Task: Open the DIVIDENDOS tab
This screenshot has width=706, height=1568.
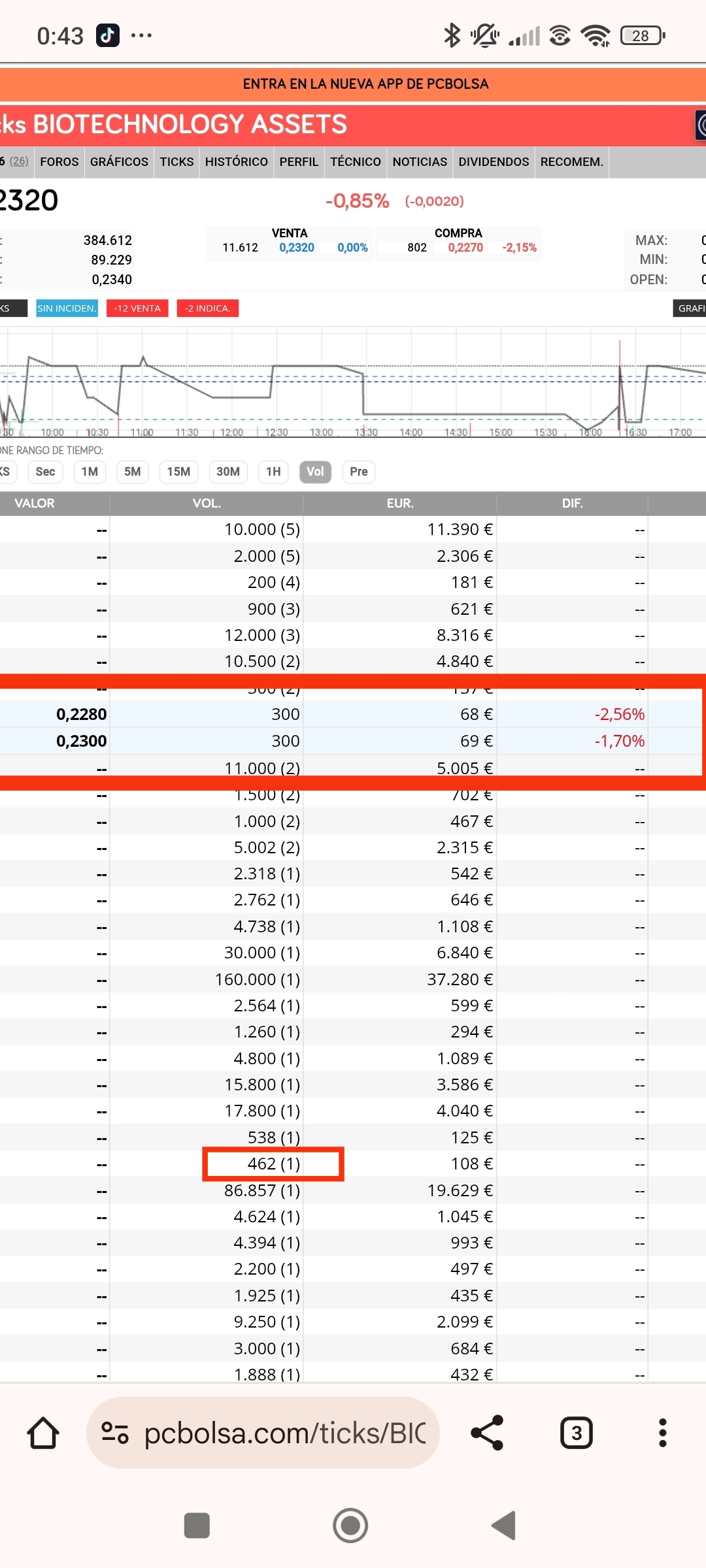Action: (494, 162)
